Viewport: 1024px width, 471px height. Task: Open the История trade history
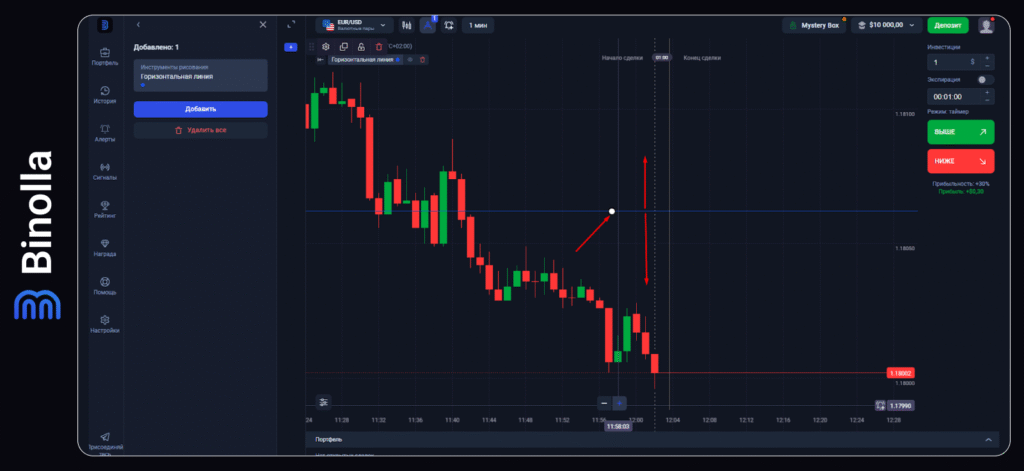tap(105, 94)
